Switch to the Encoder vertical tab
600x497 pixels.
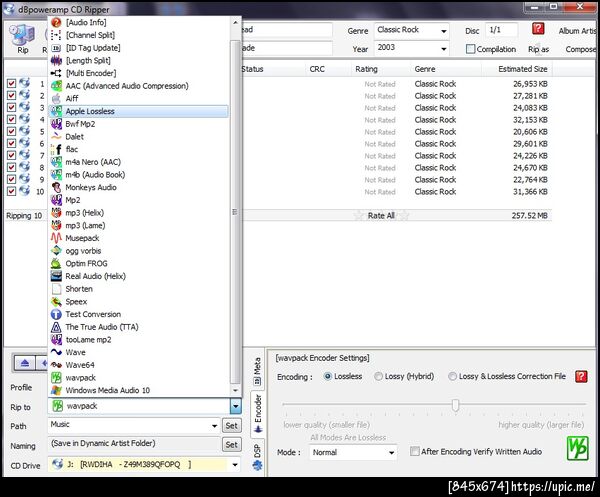point(258,414)
